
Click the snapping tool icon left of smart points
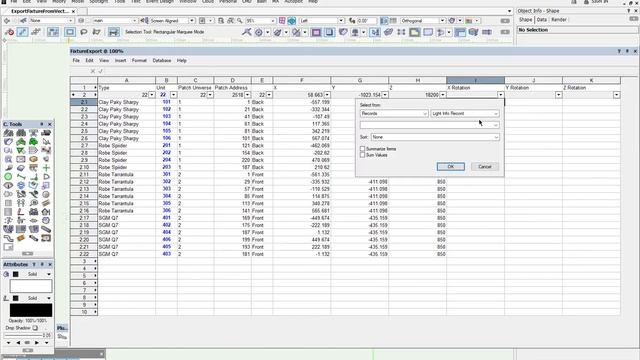click(x=247, y=32)
